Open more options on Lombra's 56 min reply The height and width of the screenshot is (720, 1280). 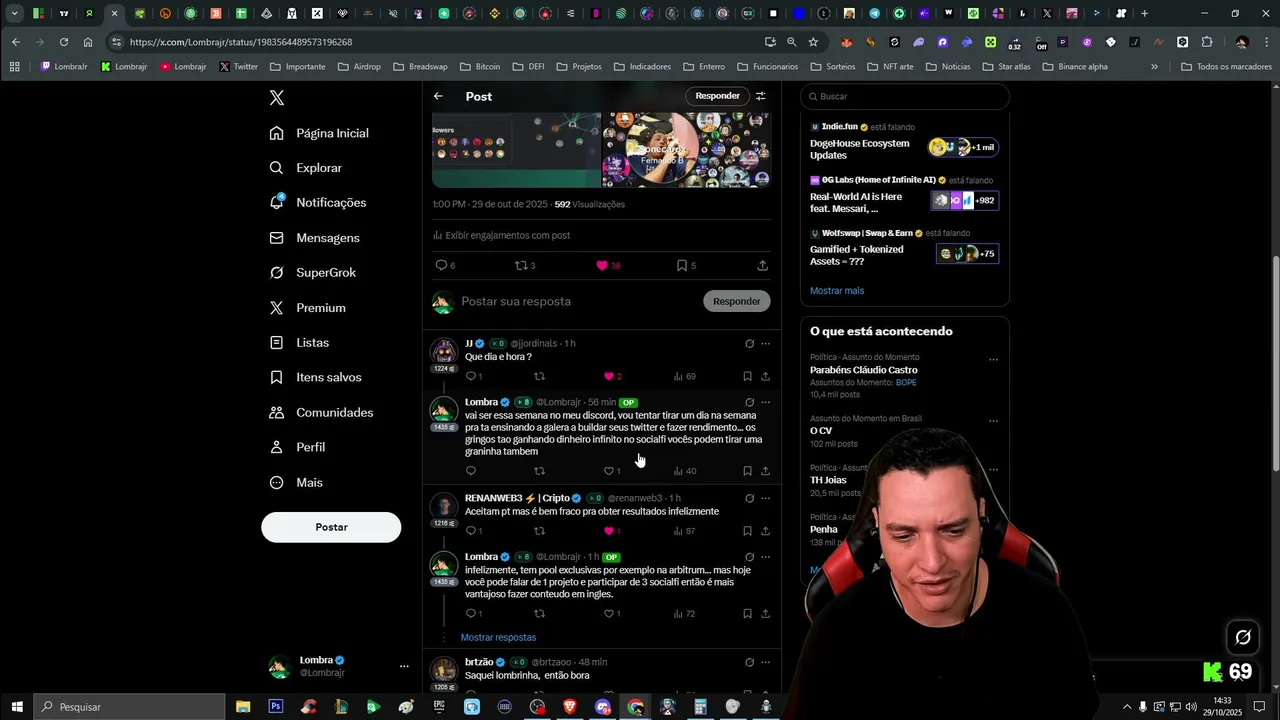coord(765,402)
